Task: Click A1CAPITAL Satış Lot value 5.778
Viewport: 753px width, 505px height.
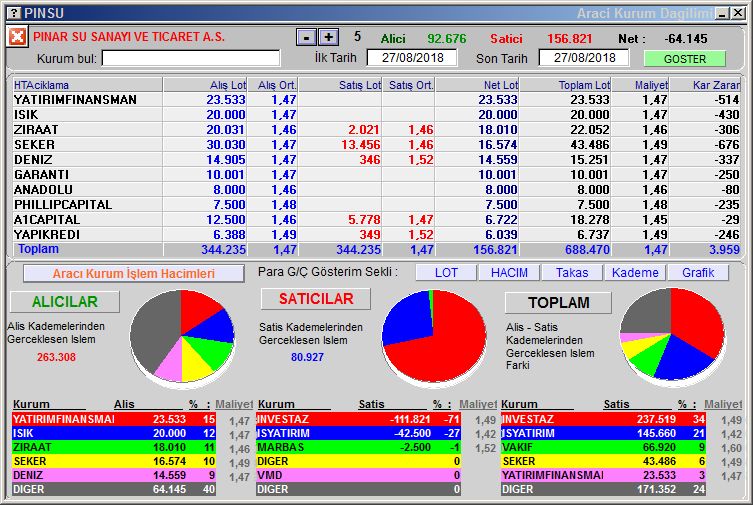Action: point(364,219)
